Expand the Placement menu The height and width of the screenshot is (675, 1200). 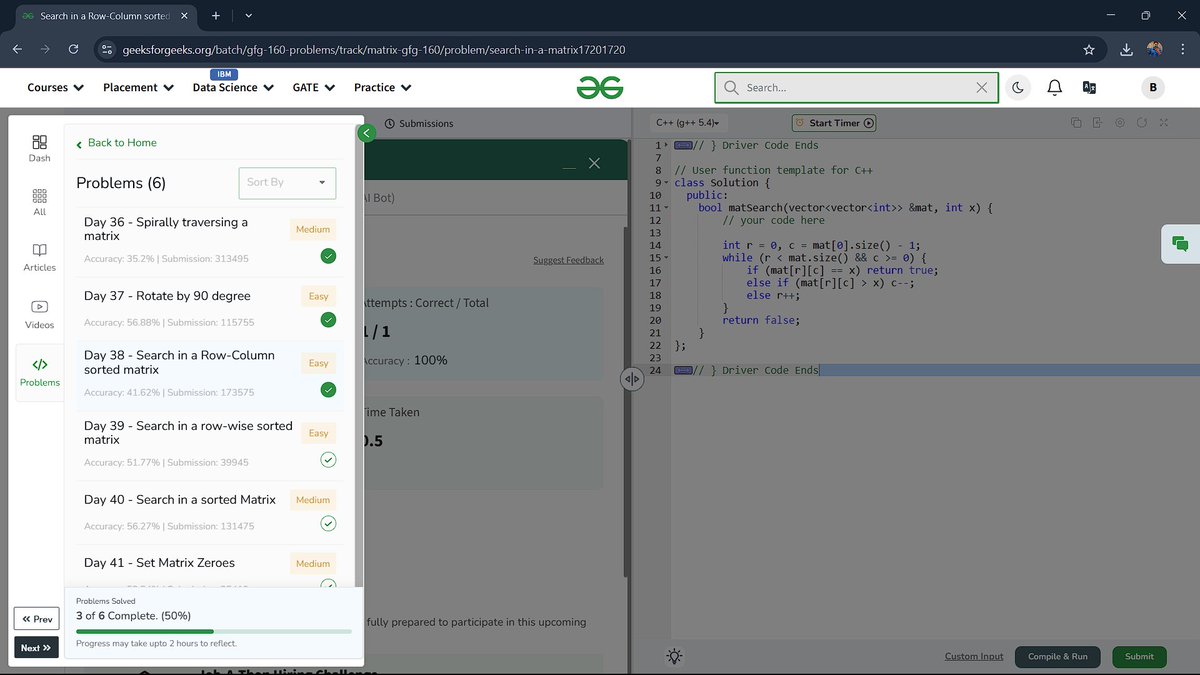pos(138,88)
